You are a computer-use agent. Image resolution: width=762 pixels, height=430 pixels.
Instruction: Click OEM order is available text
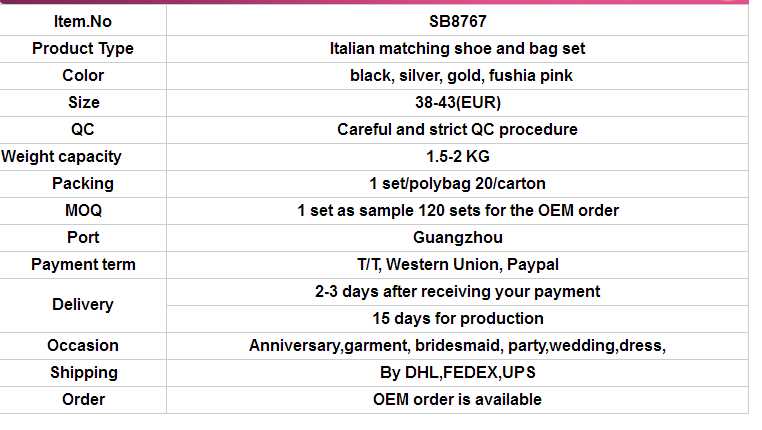tap(457, 399)
